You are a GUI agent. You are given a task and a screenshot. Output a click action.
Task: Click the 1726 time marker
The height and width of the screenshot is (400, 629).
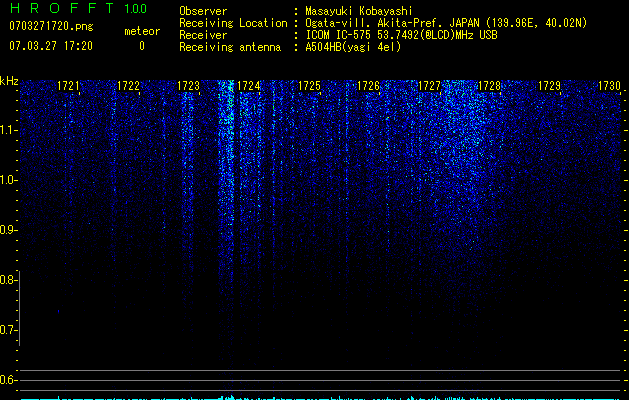(368, 85)
